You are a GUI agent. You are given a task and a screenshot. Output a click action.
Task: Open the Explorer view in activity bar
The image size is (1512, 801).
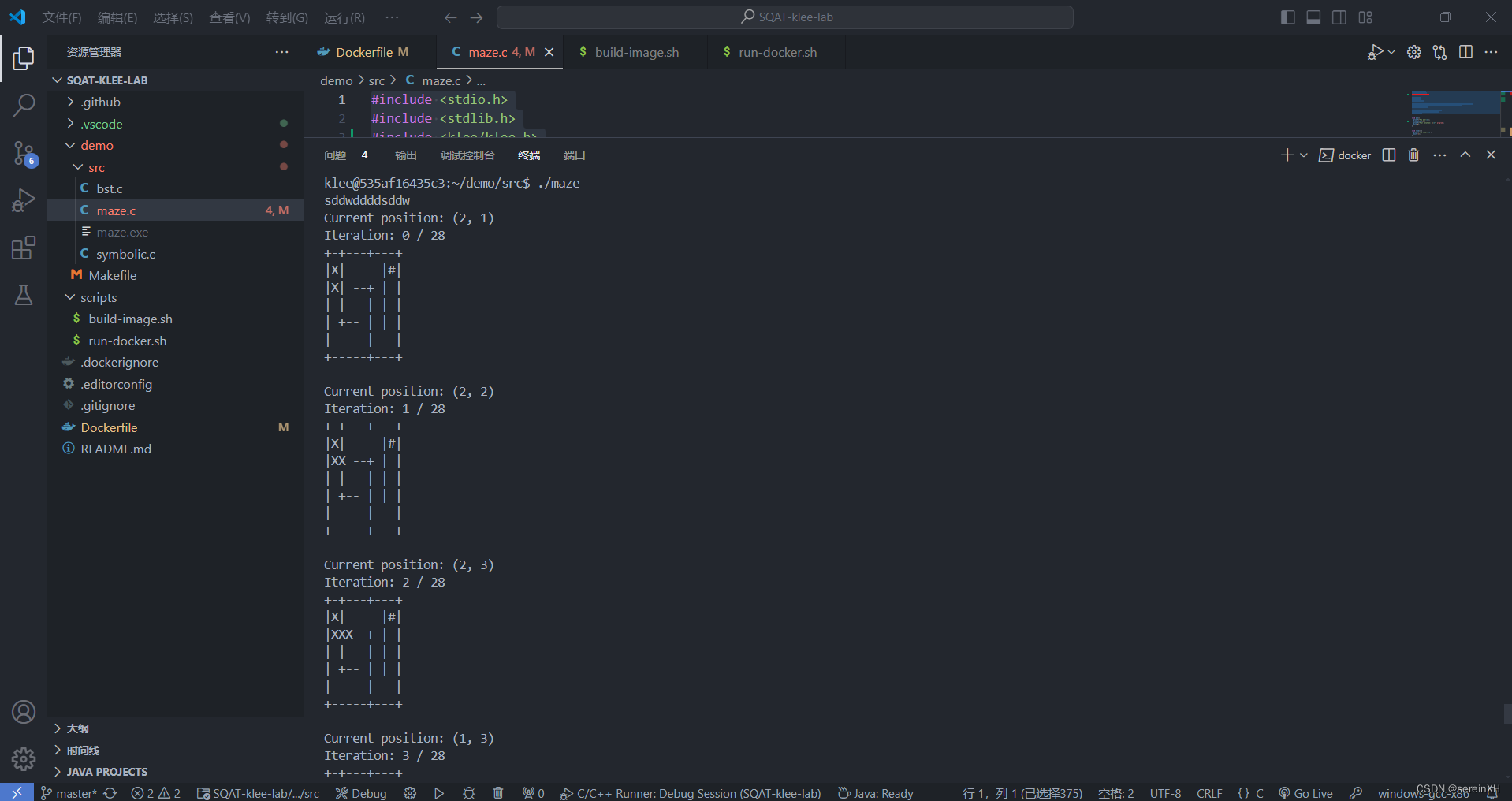coord(24,58)
